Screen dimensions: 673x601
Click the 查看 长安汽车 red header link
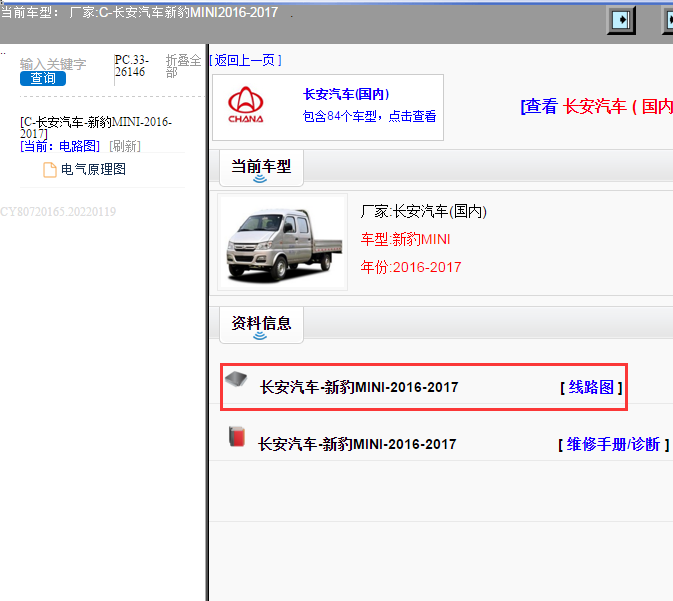click(x=597, y=106)
